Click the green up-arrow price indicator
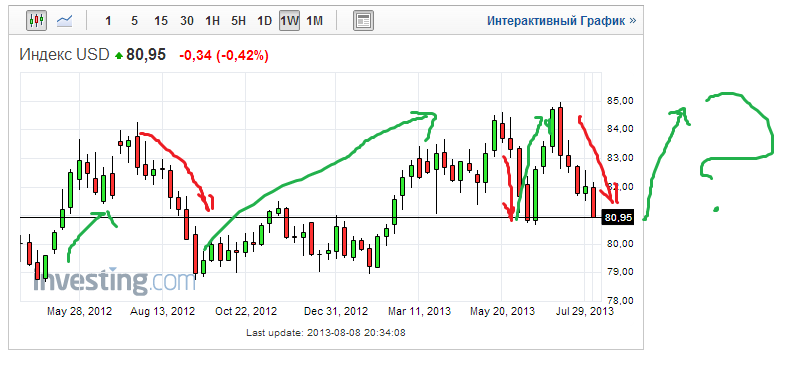 (x=119, y=56)
